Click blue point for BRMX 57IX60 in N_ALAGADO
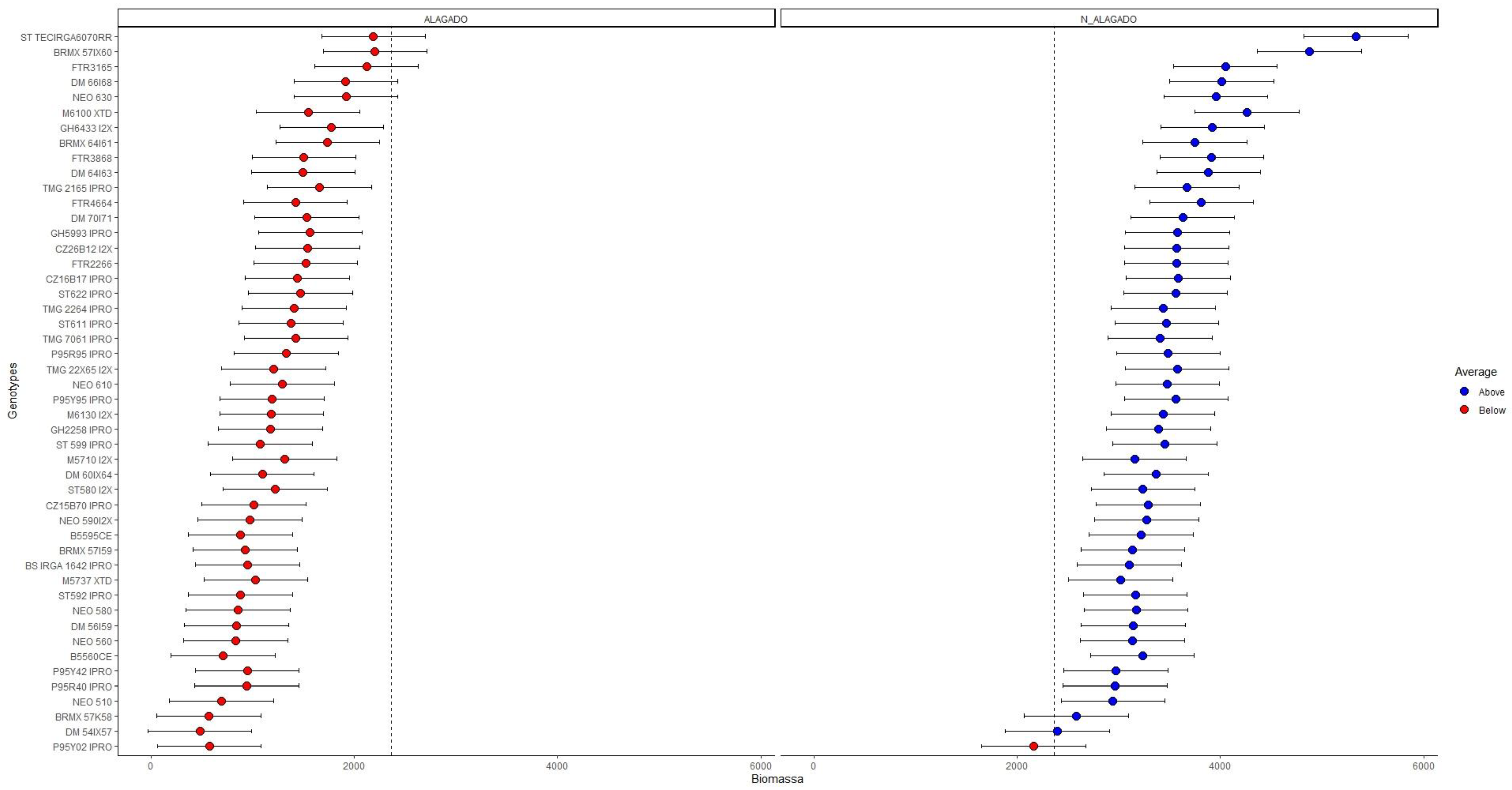The width and height of the screenshot is (1512, 790). pyautogui.click(x=1309, y=52)
